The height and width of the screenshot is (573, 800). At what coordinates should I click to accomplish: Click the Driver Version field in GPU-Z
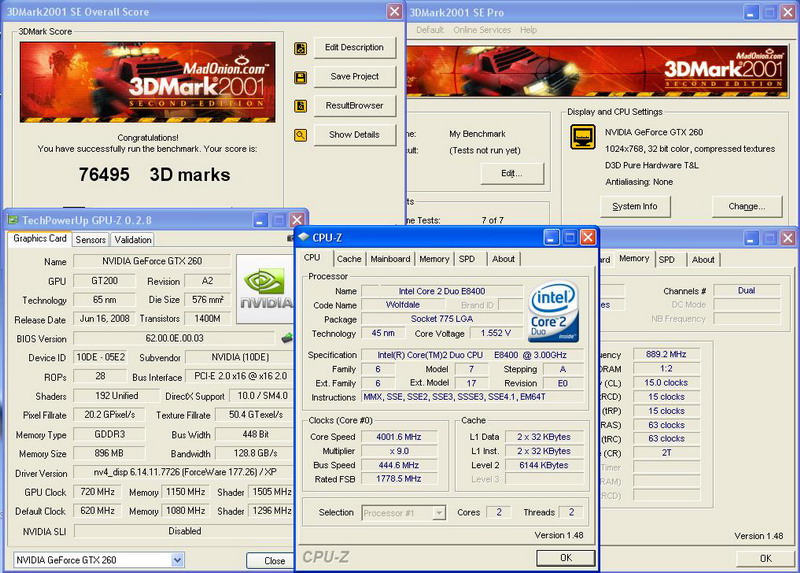(x=184, y=472)
